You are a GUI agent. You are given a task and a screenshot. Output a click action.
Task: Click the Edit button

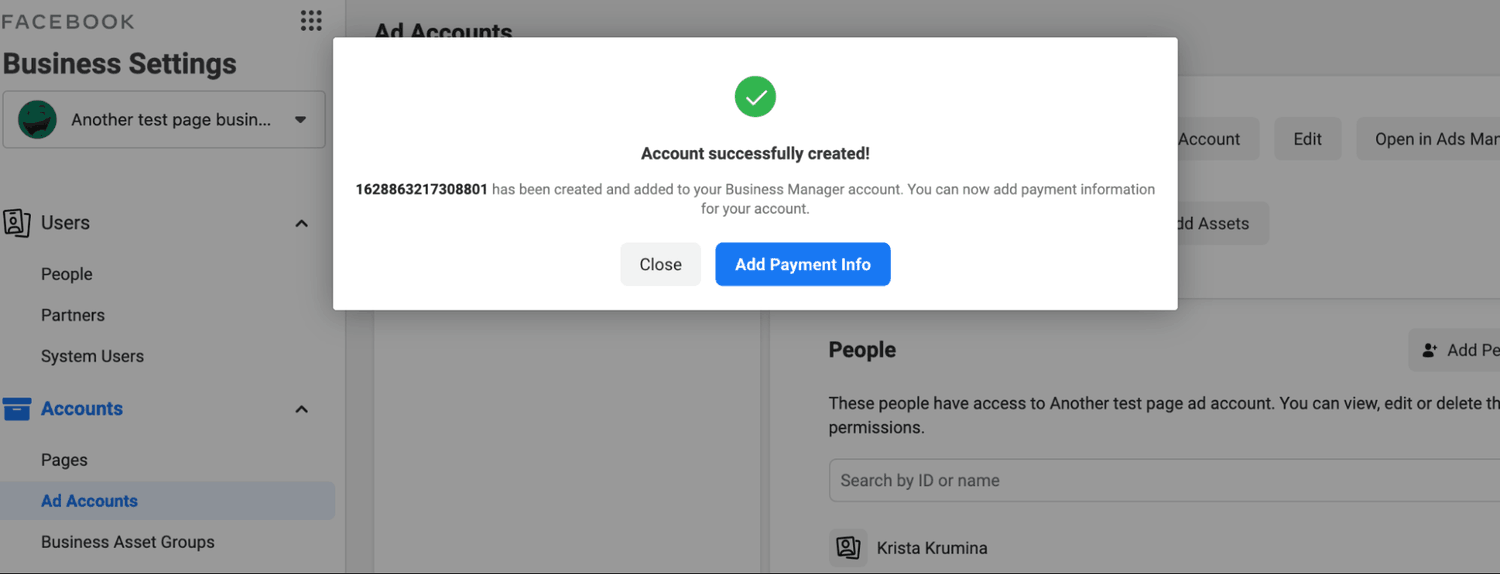pyautogui.click(x=1307, y=139)
